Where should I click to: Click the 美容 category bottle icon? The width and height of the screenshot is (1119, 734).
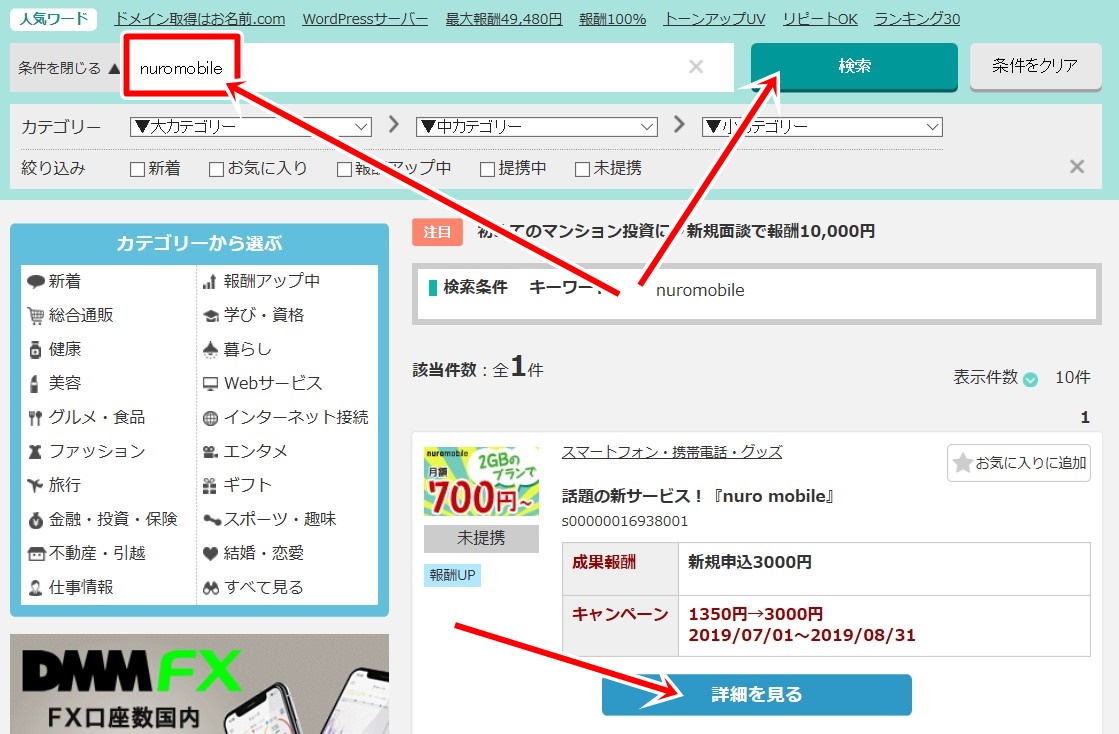[34, 383]
